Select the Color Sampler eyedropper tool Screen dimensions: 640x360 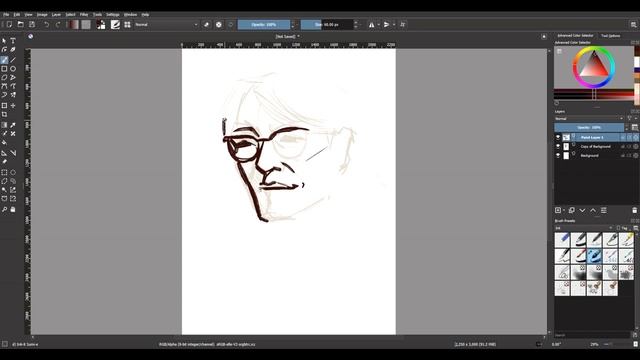(x=13, y=125)
